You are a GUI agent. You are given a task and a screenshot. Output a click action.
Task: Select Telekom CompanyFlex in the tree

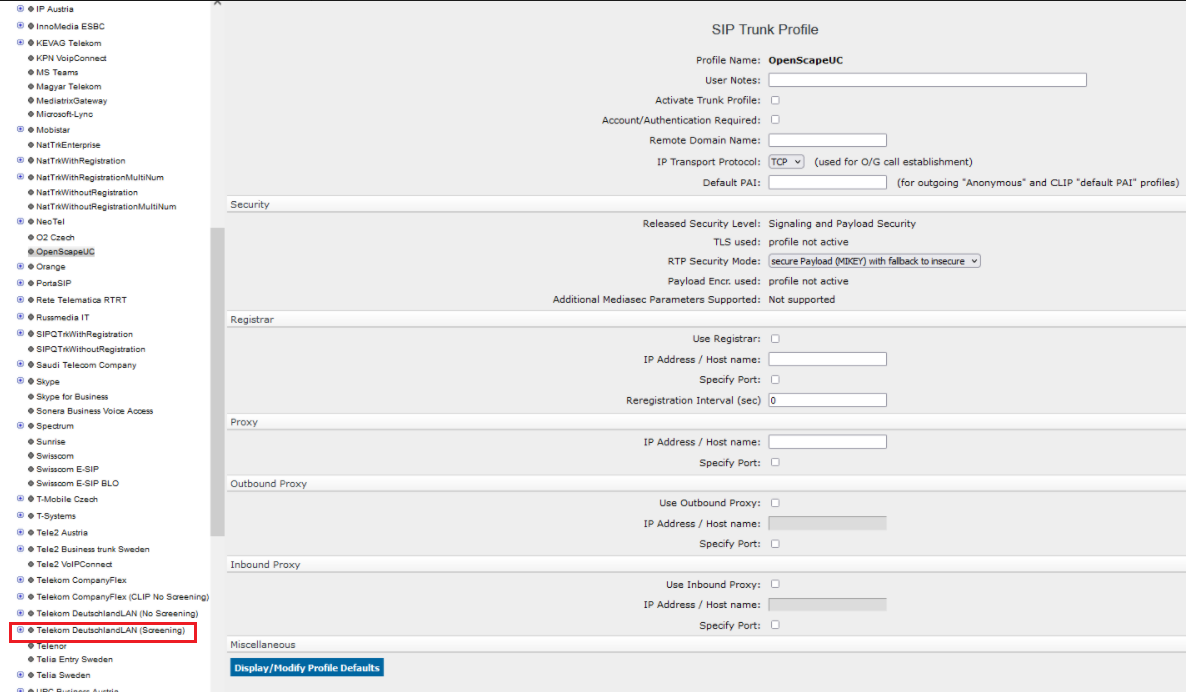[x=82, y=580]
